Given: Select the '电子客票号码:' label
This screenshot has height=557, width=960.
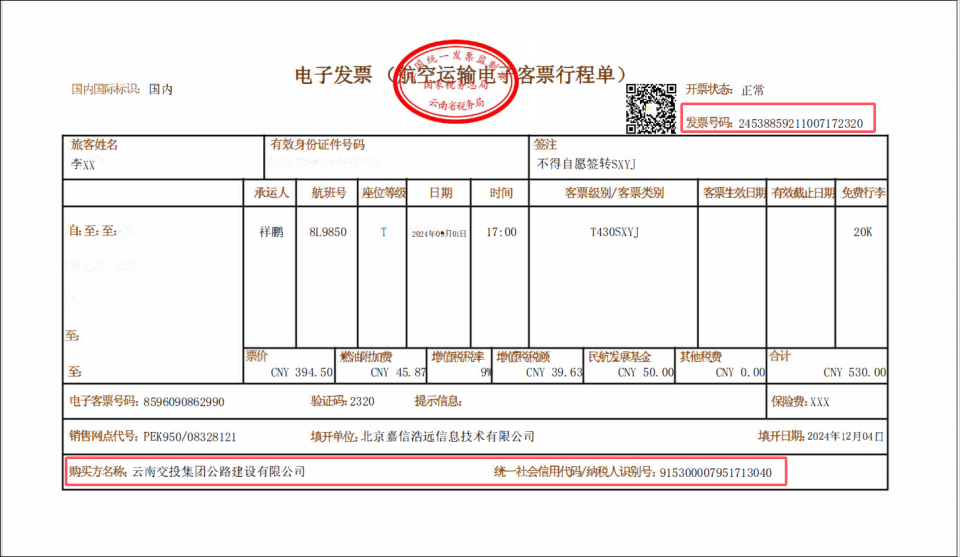Looking at the screenshot, I should [104, 401].
